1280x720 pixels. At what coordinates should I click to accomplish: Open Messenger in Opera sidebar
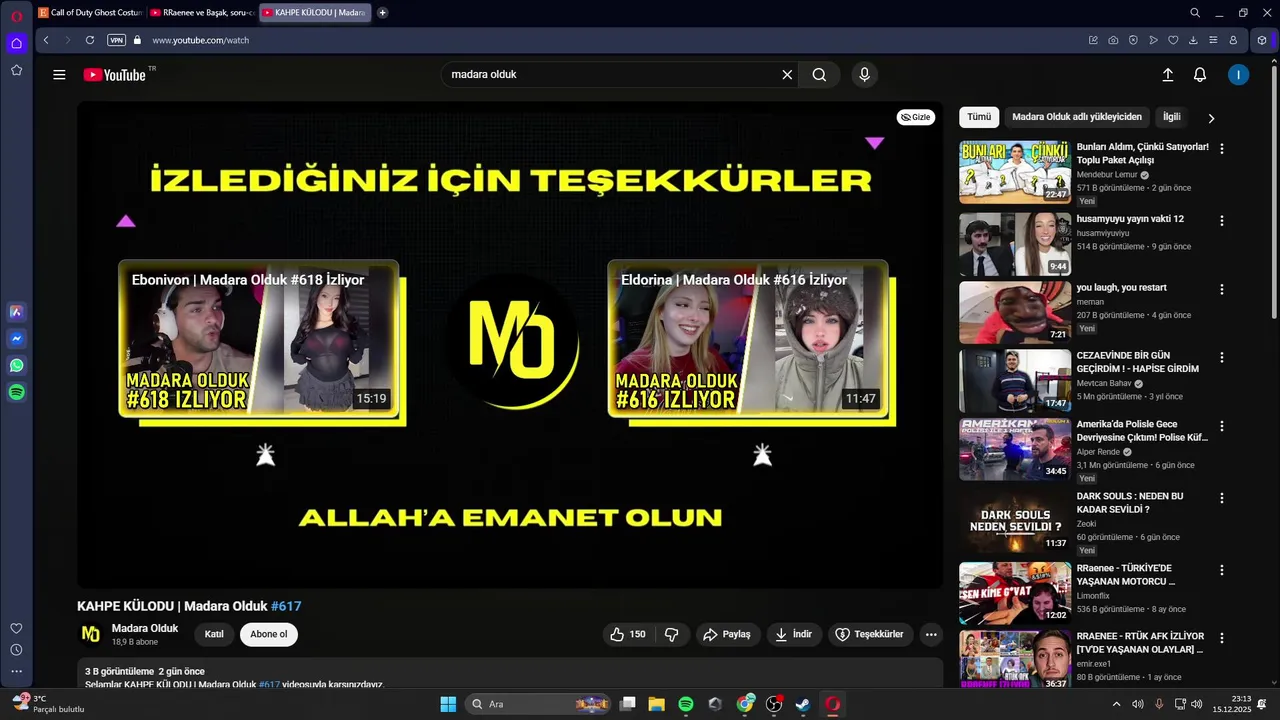tap(16, 339)
